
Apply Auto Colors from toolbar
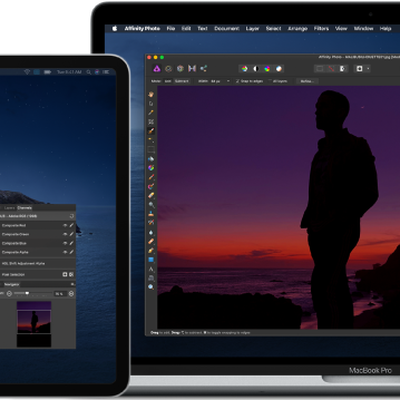267,69
